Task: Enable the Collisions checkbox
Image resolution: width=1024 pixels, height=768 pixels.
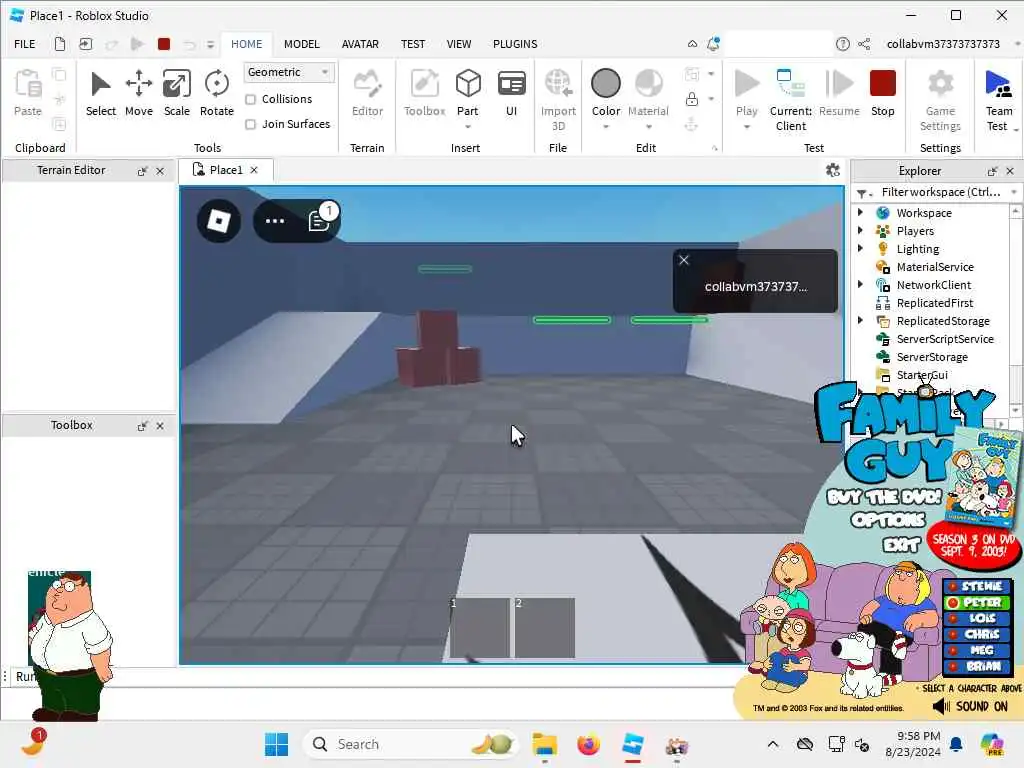Action: [250, 99]
